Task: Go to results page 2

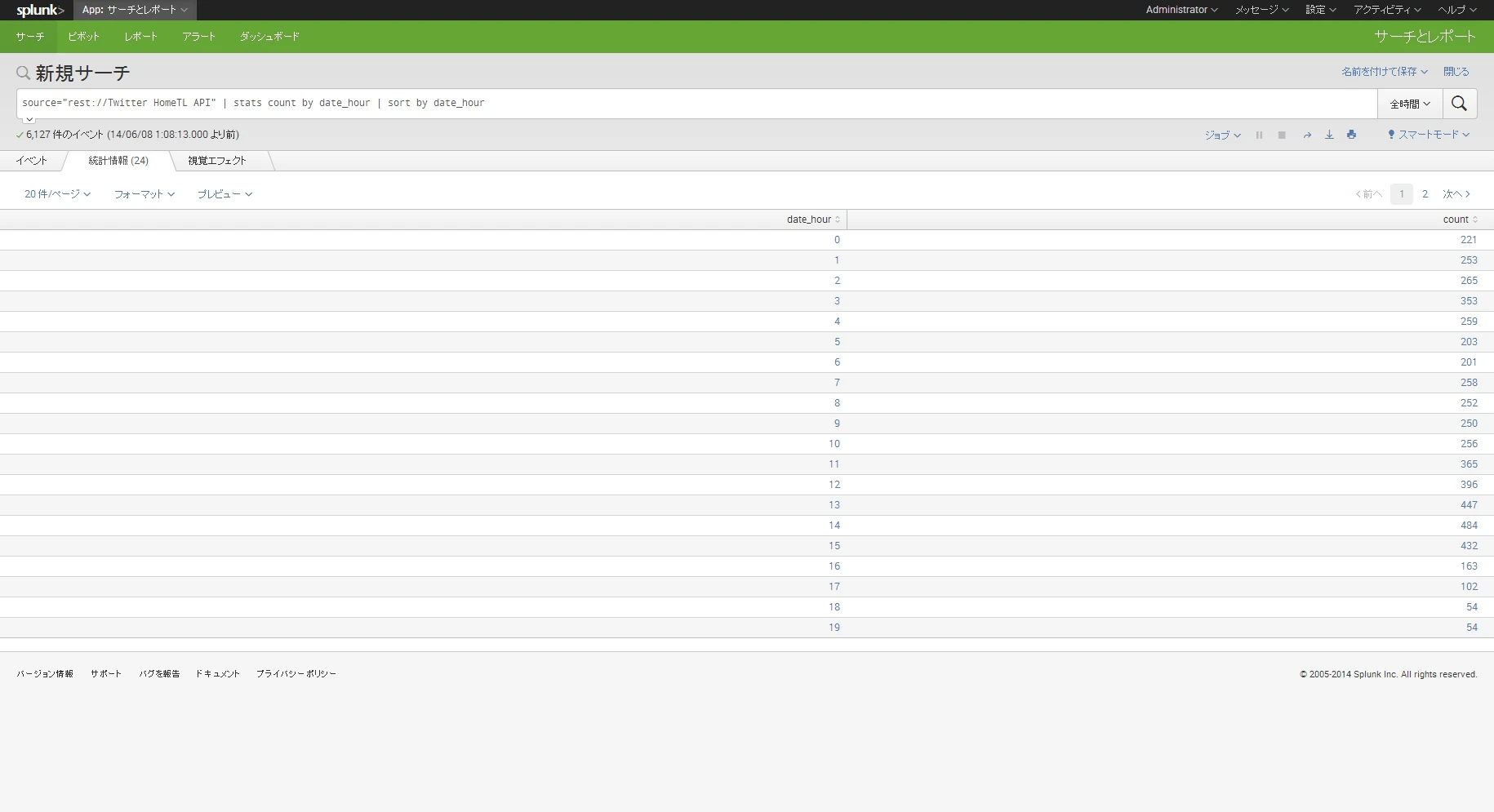Action: tap(1425, 194)
